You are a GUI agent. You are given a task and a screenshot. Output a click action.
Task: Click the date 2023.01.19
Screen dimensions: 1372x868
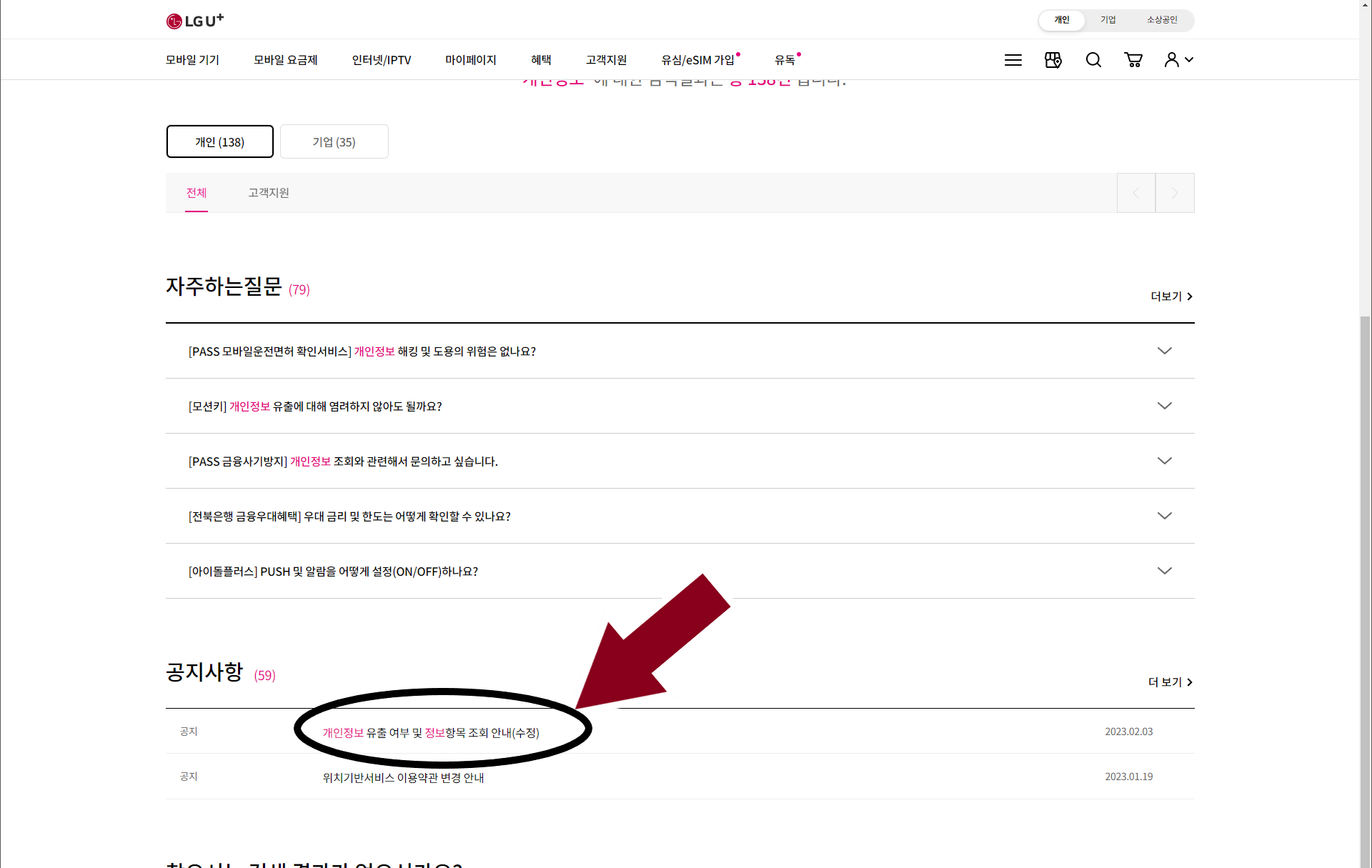coord(1129,777)
